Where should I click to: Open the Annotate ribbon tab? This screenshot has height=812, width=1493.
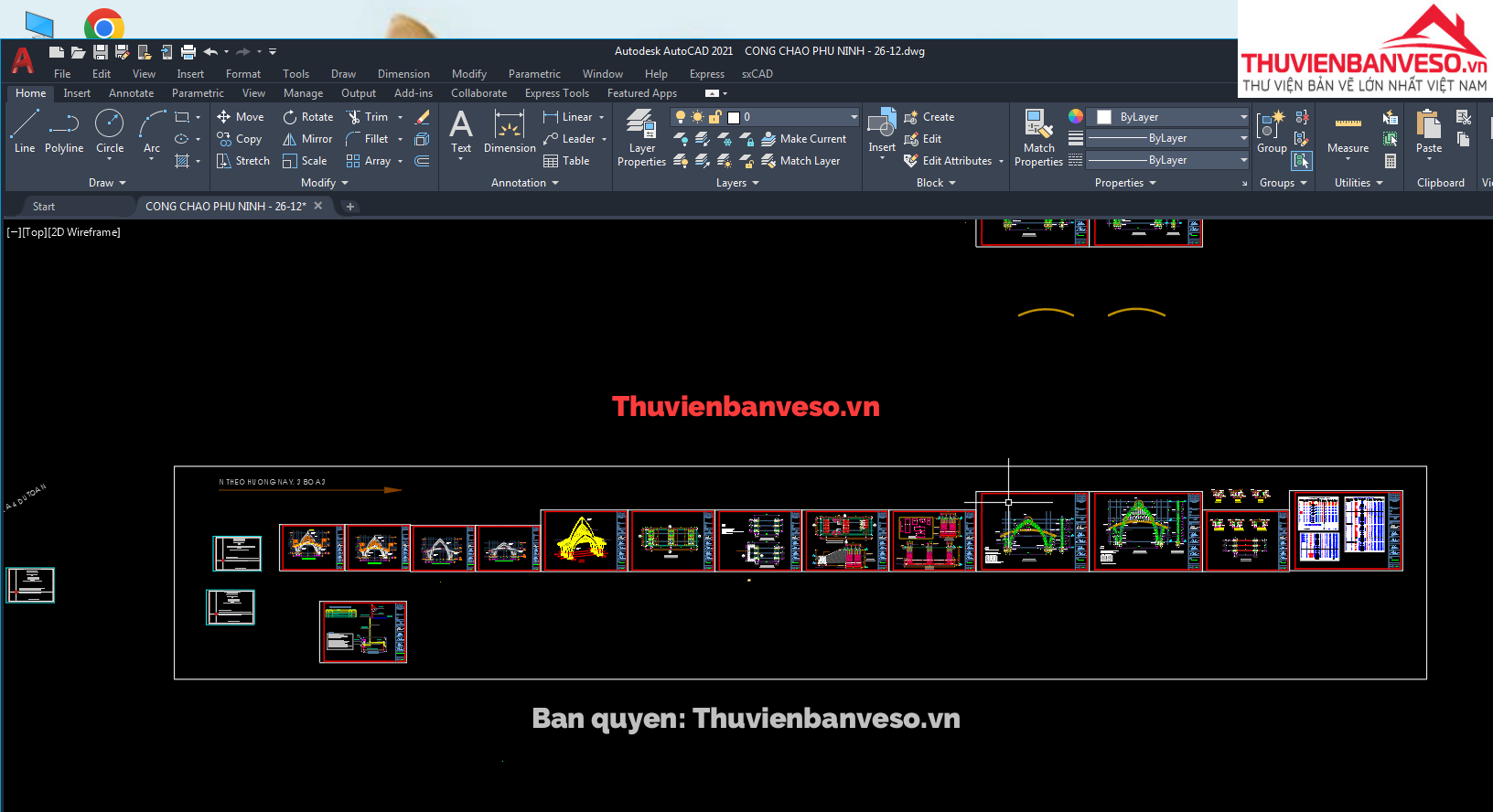coord(131,93)
